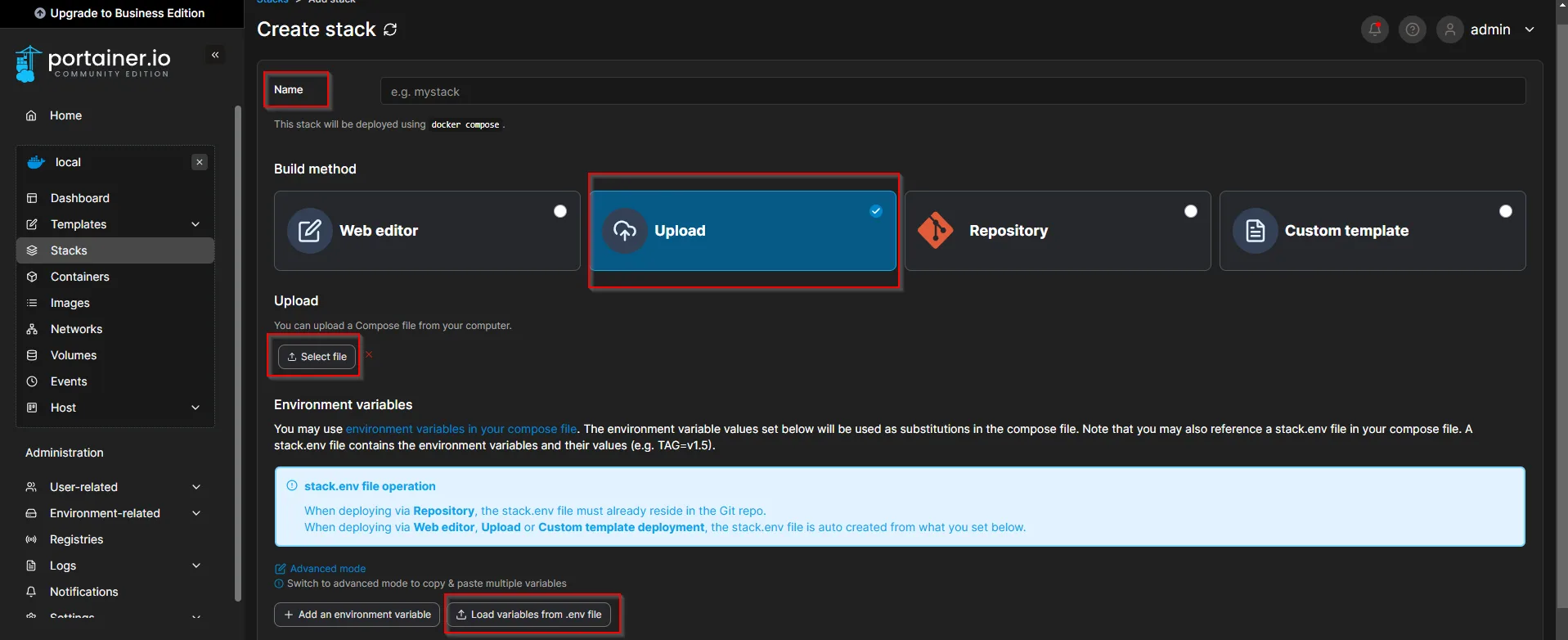Image resolution: width=1568 pixels, height=640 pixels.
Task: Click the sidebar vertical scrollbar
Action: pos(238,354)
